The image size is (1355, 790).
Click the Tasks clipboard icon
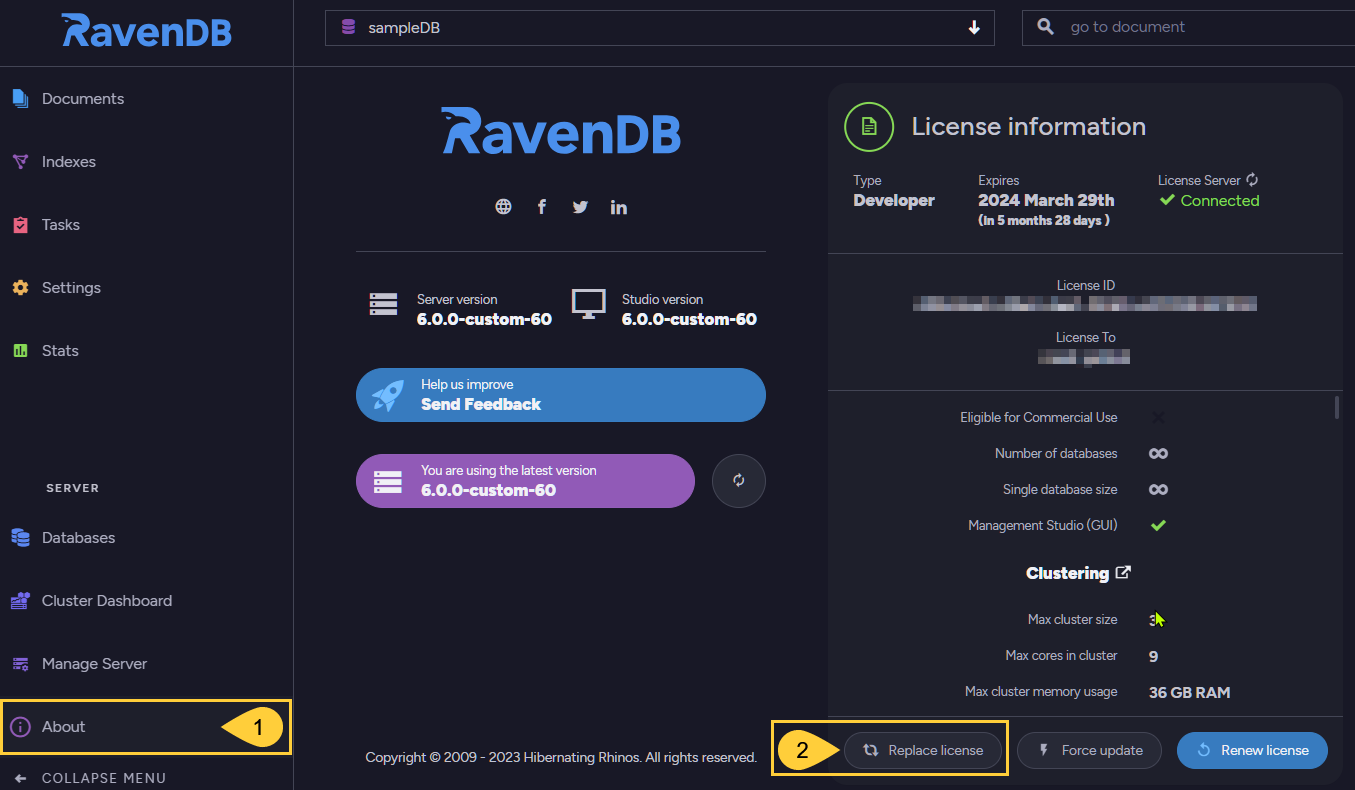point(20,225)
